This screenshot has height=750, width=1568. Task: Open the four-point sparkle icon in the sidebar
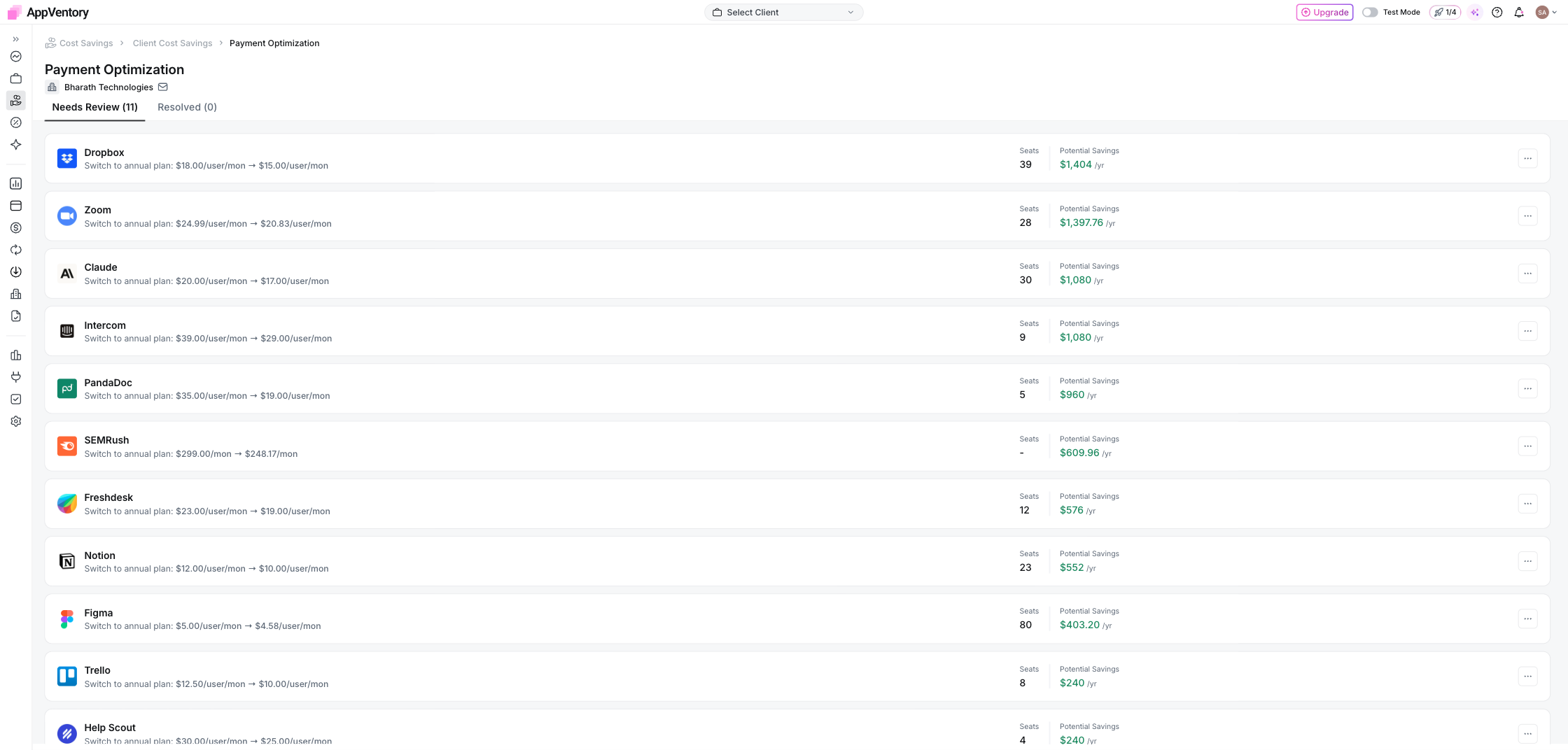pyautogui.click(x=15, y=145)
